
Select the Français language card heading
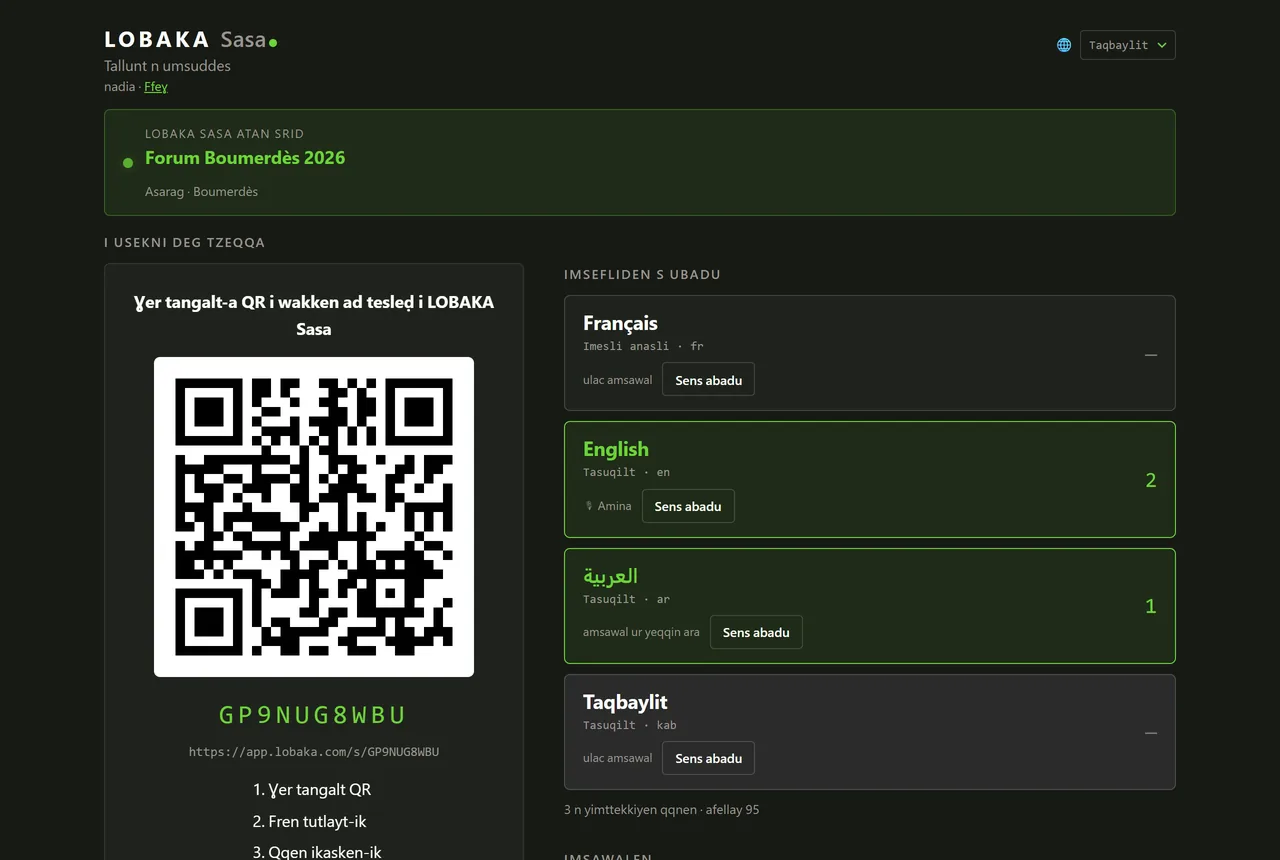click(620, 323)
